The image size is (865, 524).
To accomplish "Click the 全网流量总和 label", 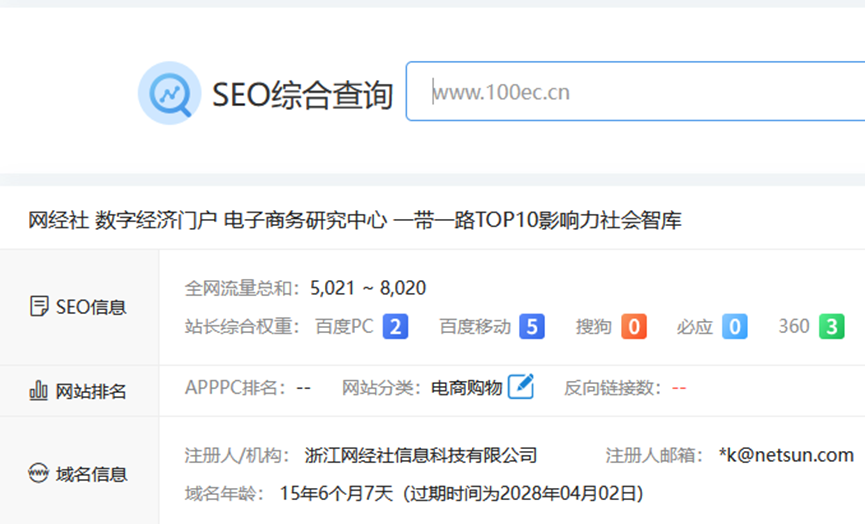I will [242, 288].
